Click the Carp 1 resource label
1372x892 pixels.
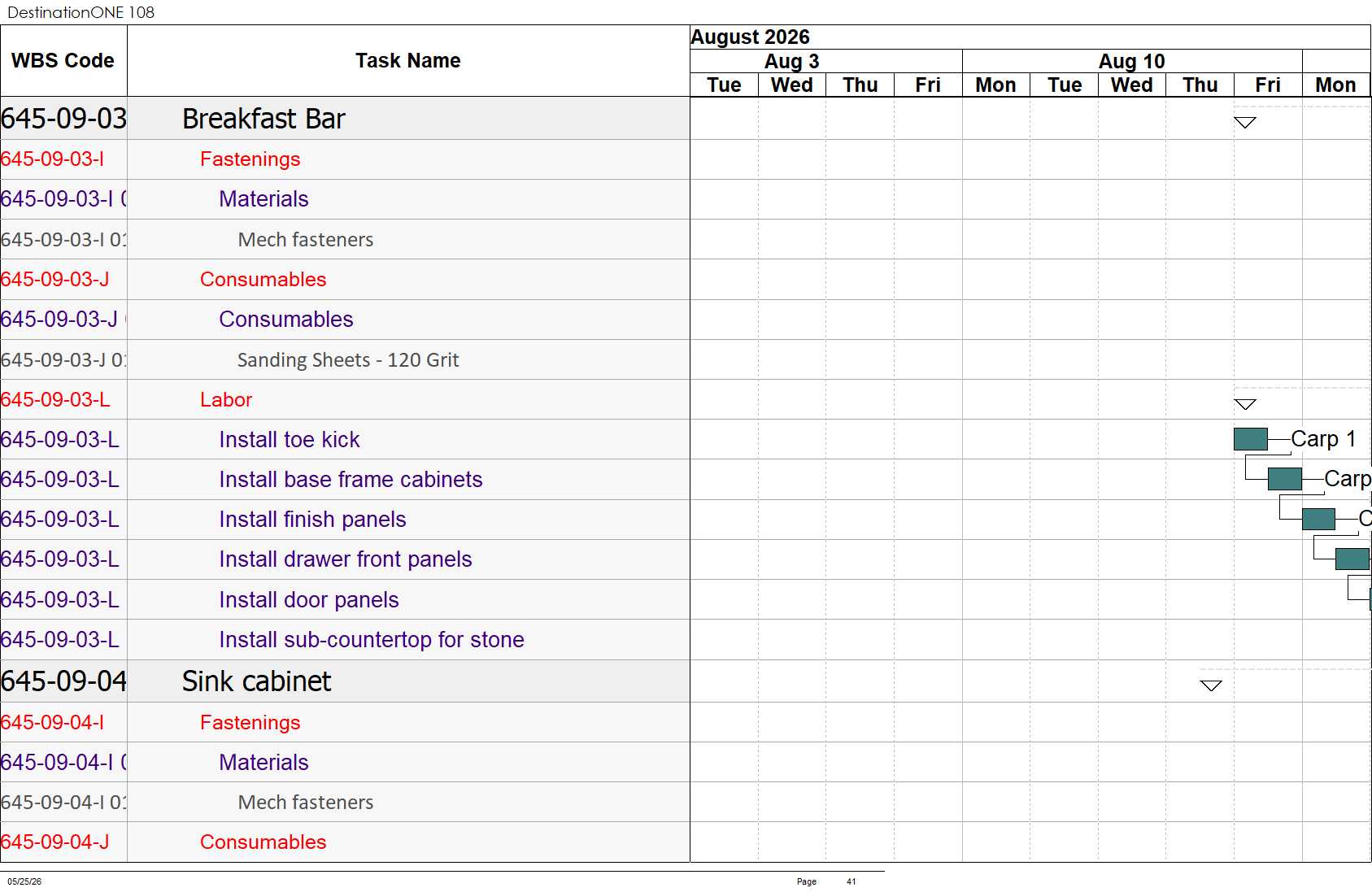[1323, 439]
